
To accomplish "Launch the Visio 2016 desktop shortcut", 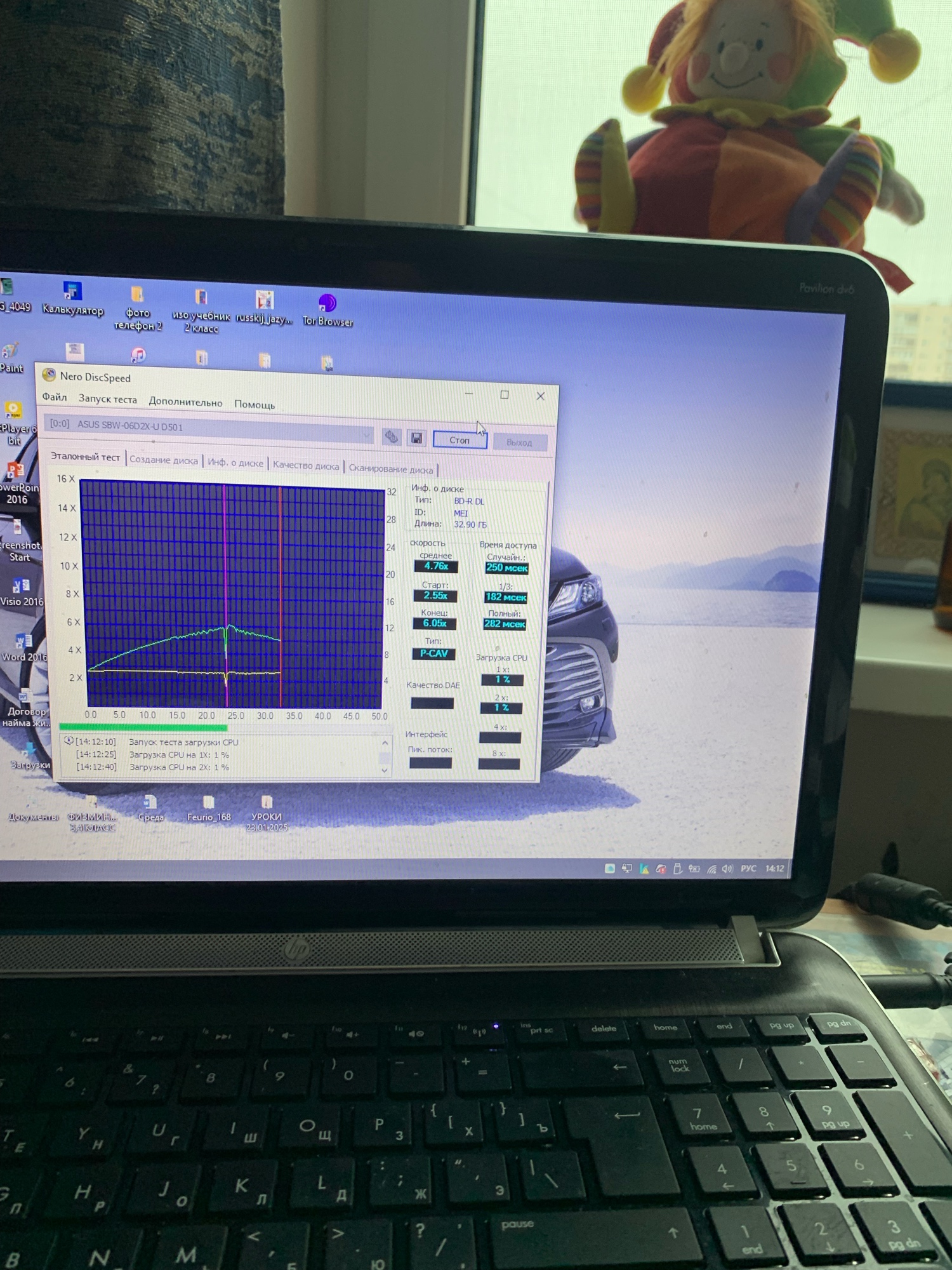I will tap(21, 592).
